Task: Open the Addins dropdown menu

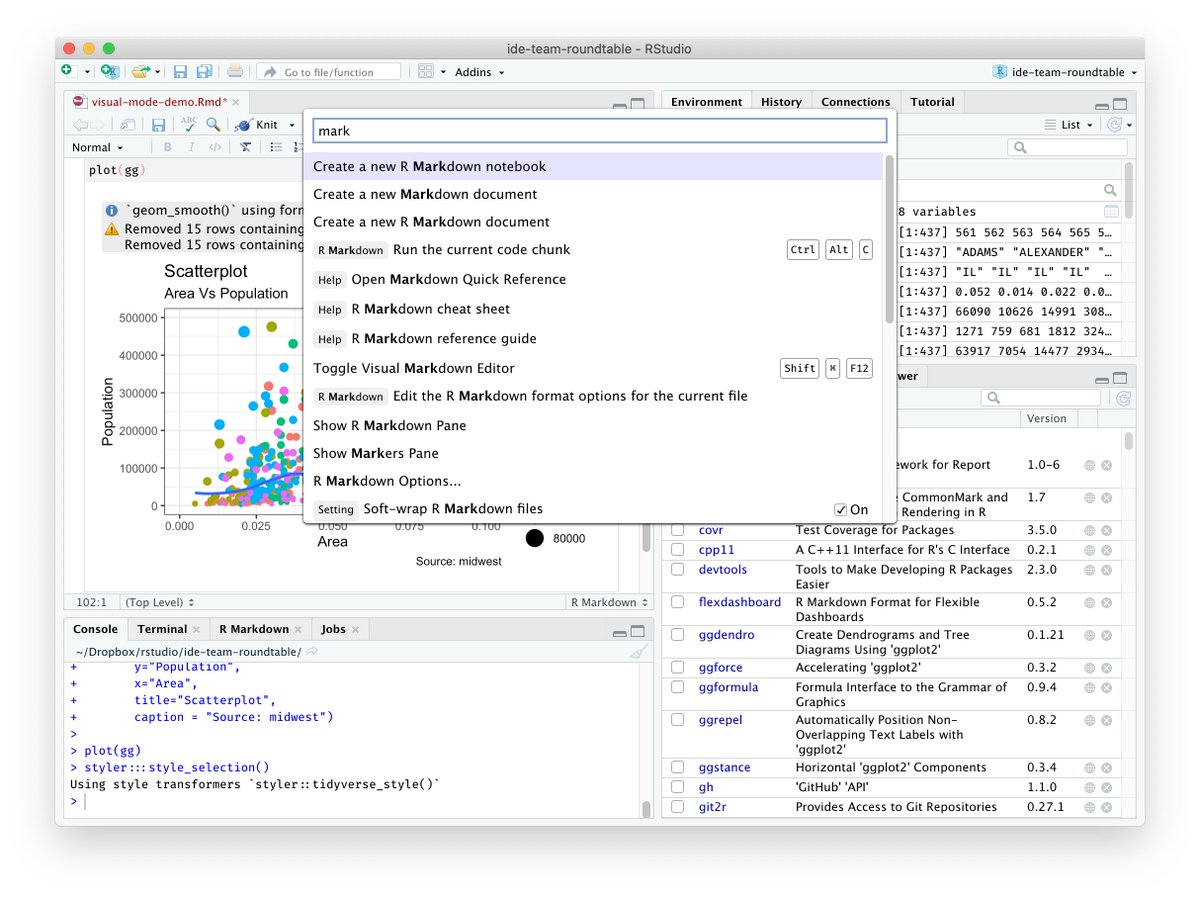Action: pyautogui.click(x=479, y=72)
